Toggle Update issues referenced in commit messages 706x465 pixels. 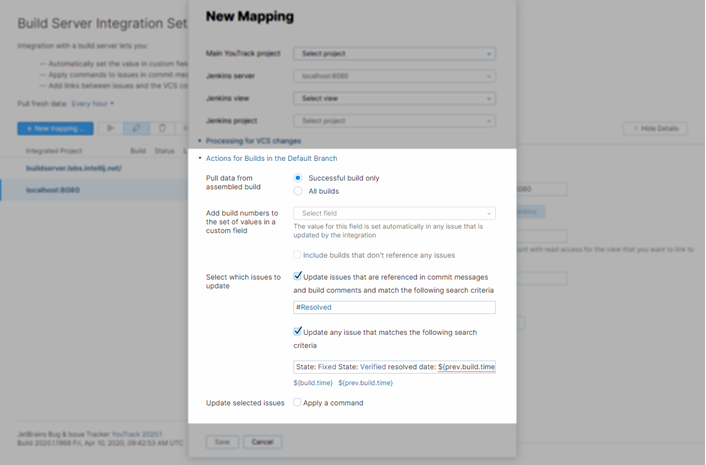pos(297,275)
